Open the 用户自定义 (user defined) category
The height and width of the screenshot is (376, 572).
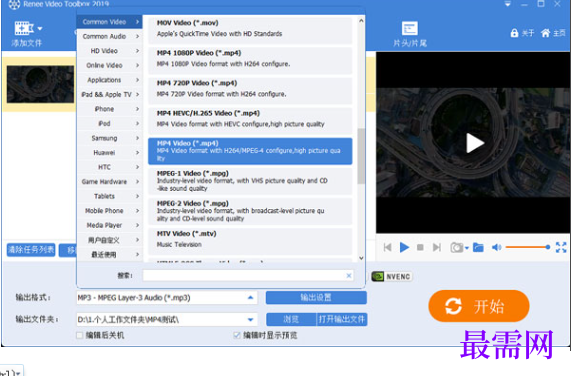click(109, 240)
